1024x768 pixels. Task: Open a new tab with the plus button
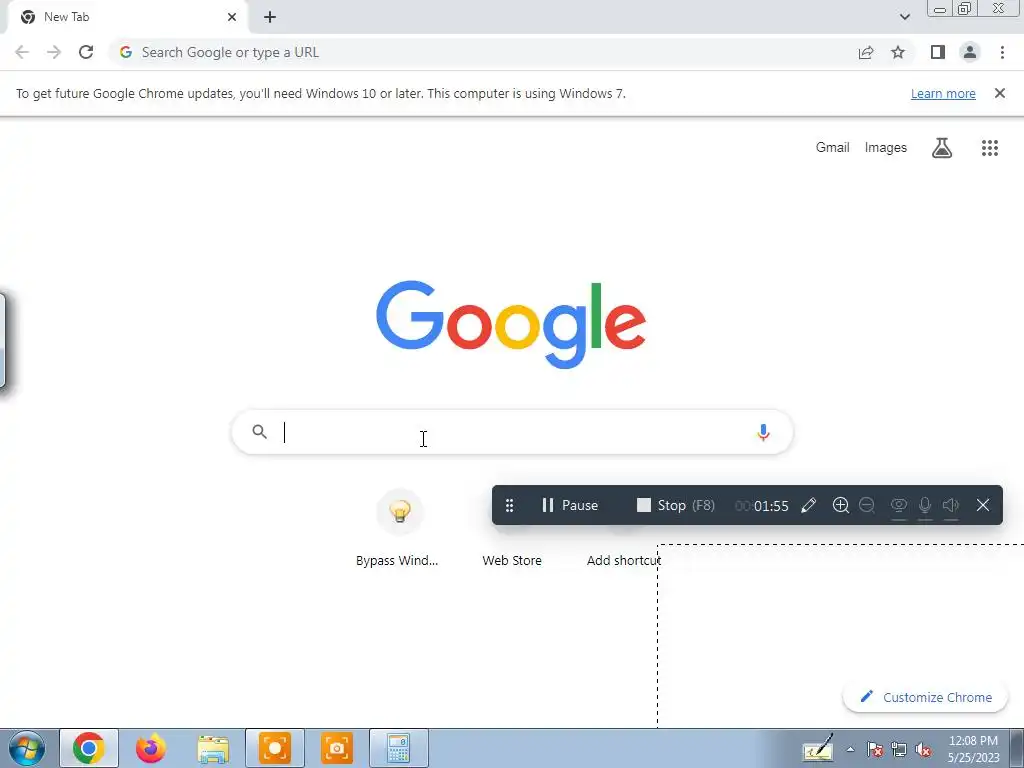270,17
